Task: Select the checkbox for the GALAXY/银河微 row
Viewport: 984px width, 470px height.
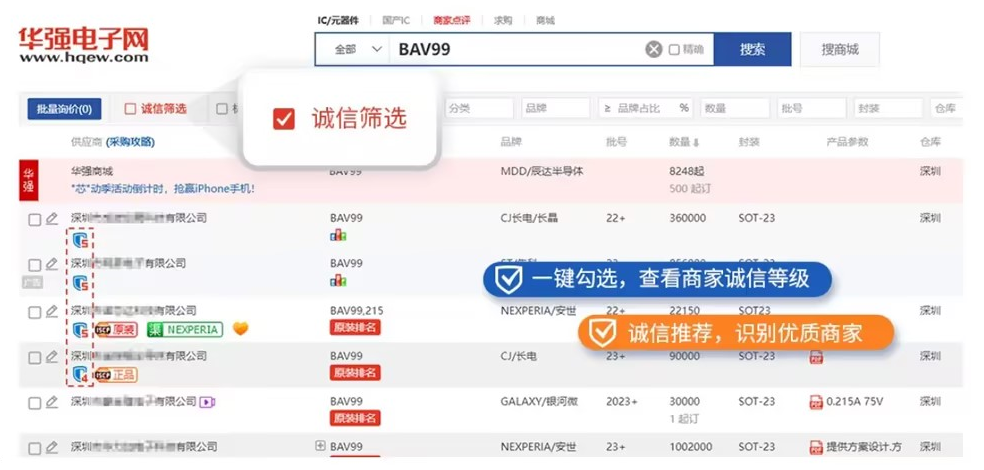Action: point(35,403)
